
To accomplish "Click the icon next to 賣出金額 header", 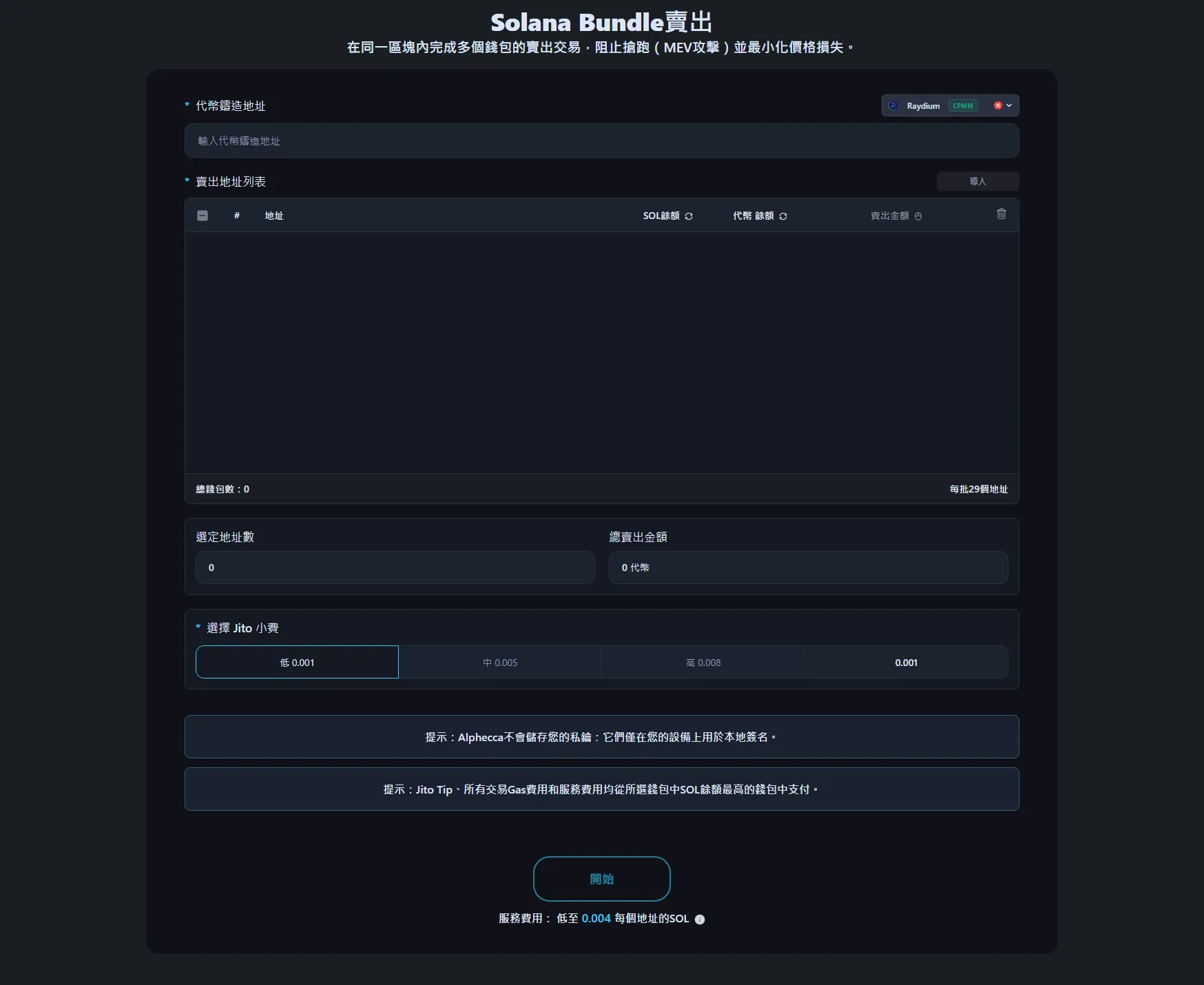I will (918, 216).
